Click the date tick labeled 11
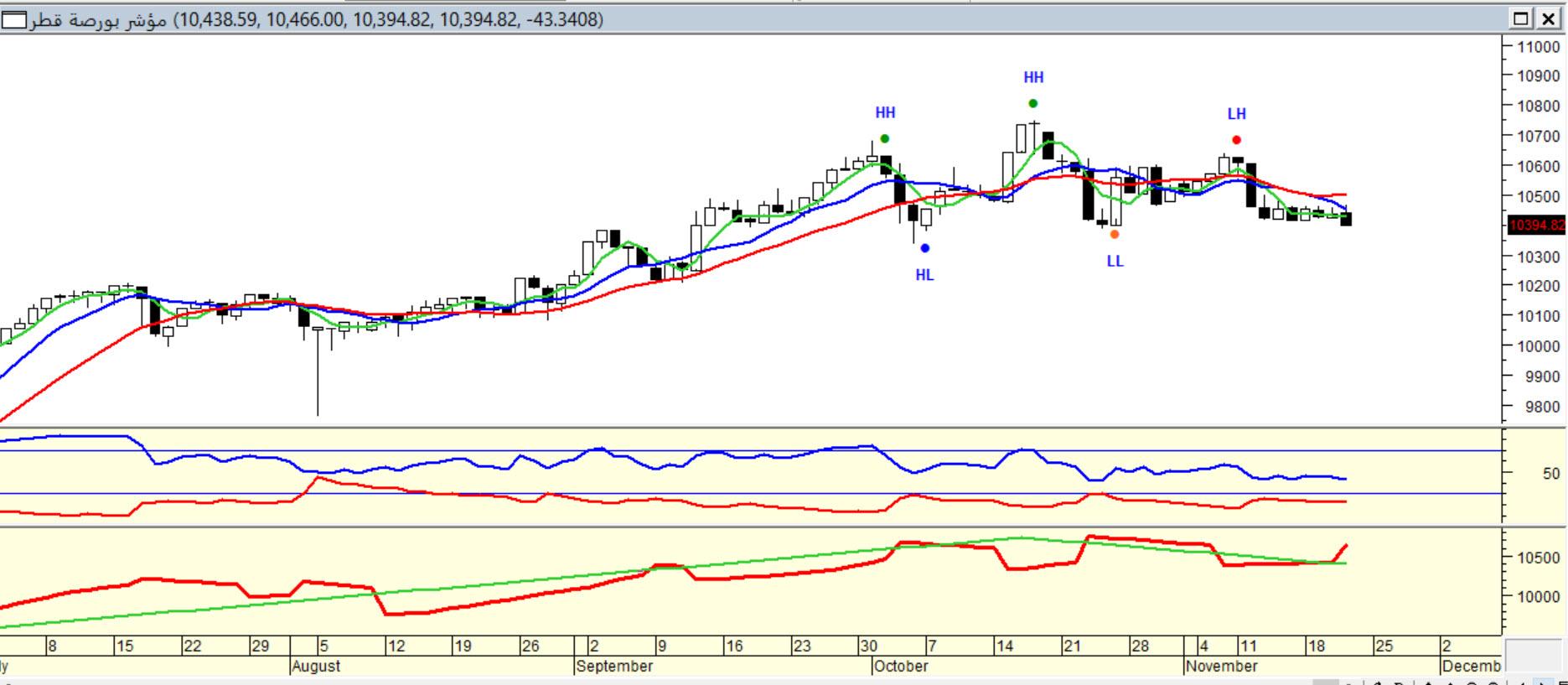The image size is (1568, 685). point(1249,646)
